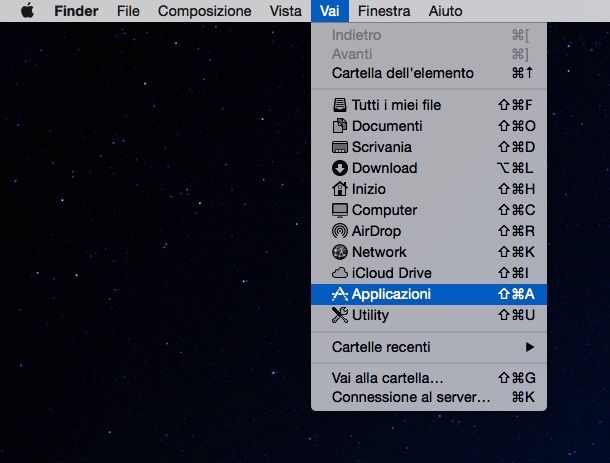
Task: Click the ⇧⌘F shortcut beside Tutti i miei file
Action: pyautogui.click(x=515, y=105)
